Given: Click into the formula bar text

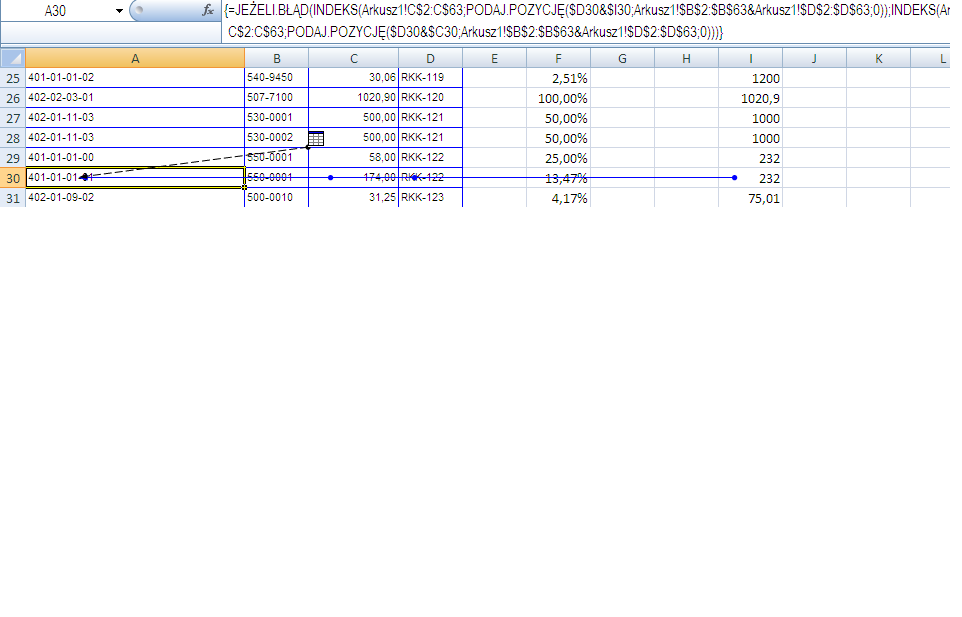Looking at the screenshot, I should tap(586, 21).
